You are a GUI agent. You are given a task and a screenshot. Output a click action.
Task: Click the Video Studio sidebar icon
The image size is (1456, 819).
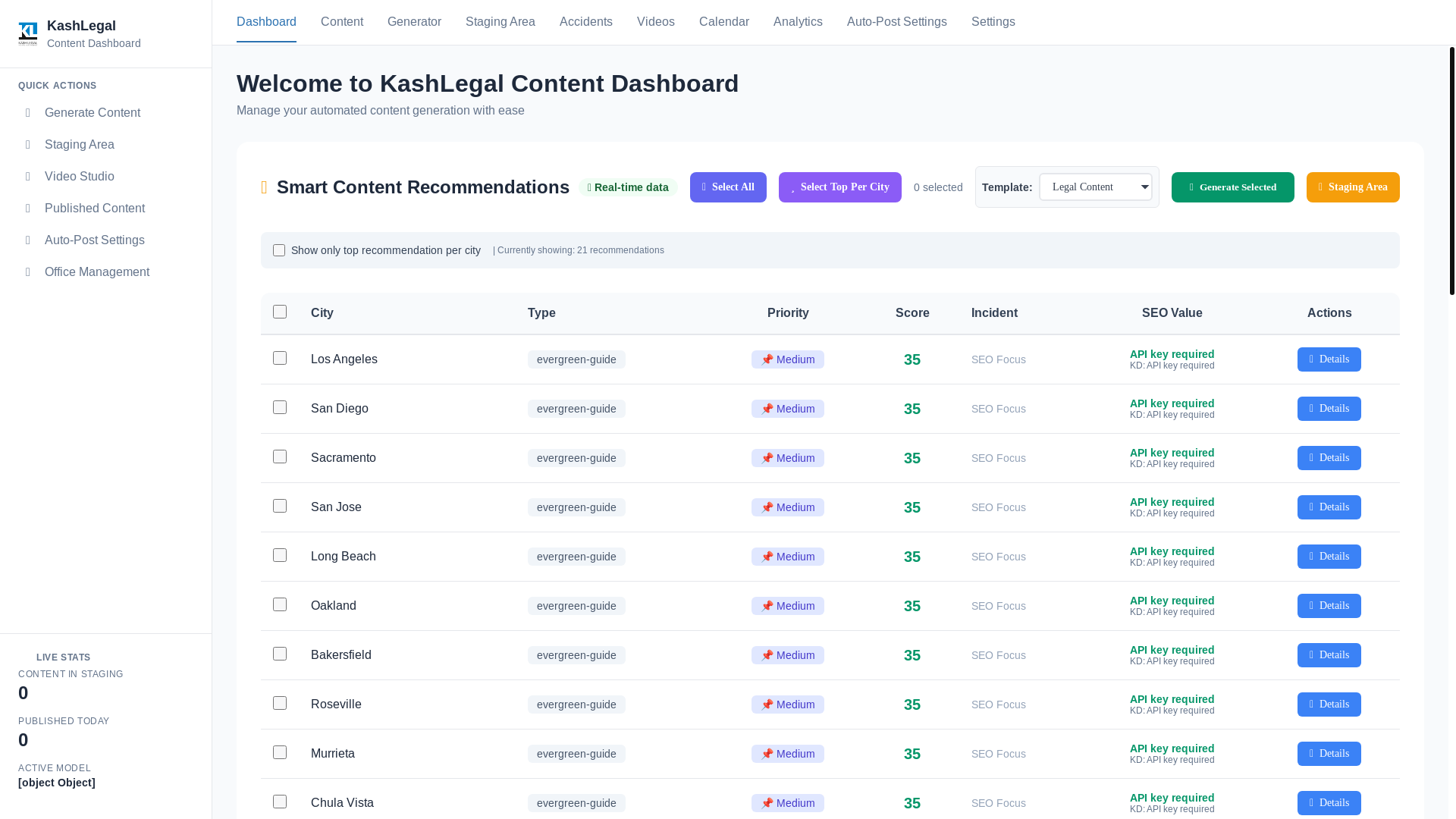pyautogui.click(x=28, y=177)
